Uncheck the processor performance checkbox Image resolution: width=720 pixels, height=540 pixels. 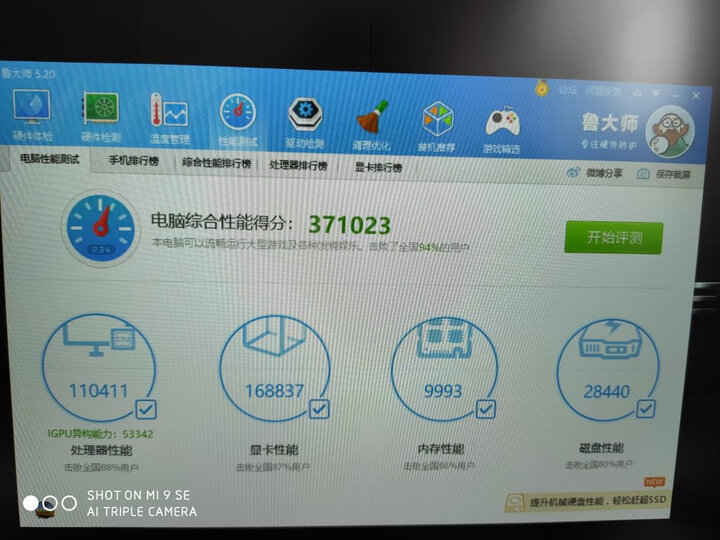[146, 409]
